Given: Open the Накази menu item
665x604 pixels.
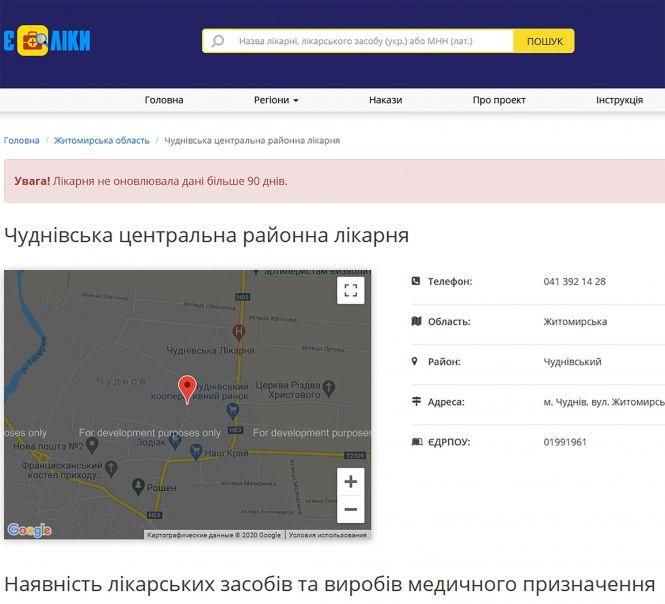Looking at the screenshot, I should pyautogui.click(x=386, y=100).
